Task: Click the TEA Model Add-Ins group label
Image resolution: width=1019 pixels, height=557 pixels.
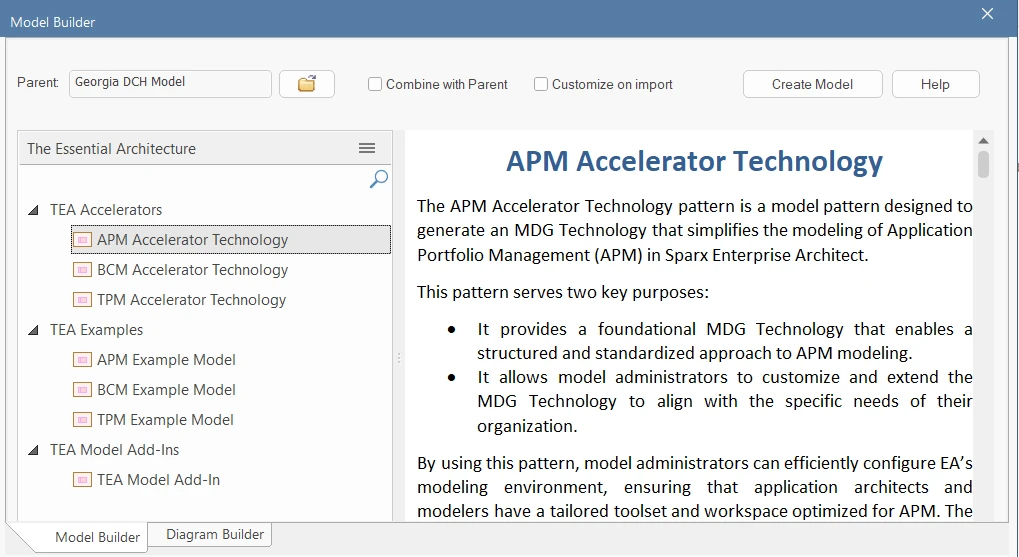Action: coord(114,450)
